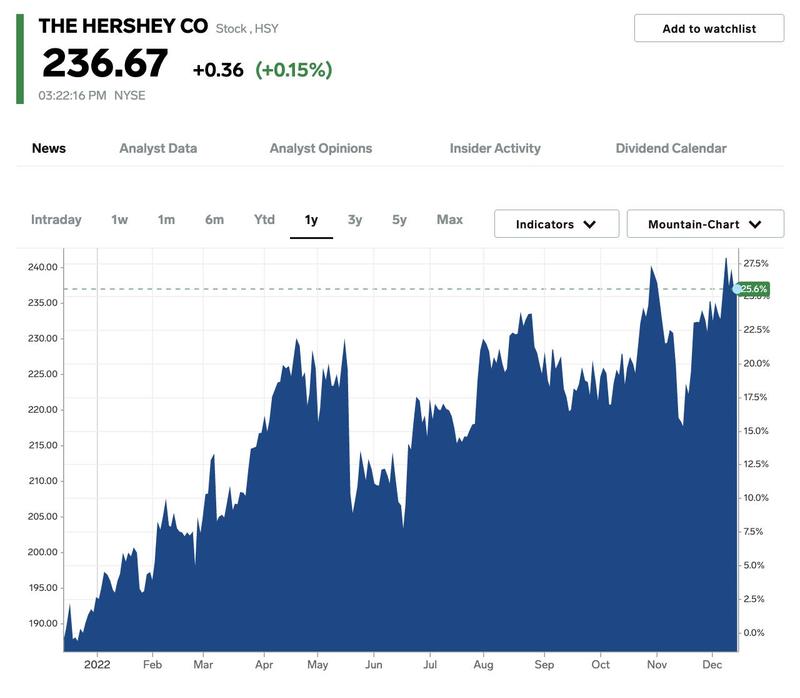Click the 2022 x-axis label
The height and width of the screenshot is (698, 800).
click(x=97, y=665)
